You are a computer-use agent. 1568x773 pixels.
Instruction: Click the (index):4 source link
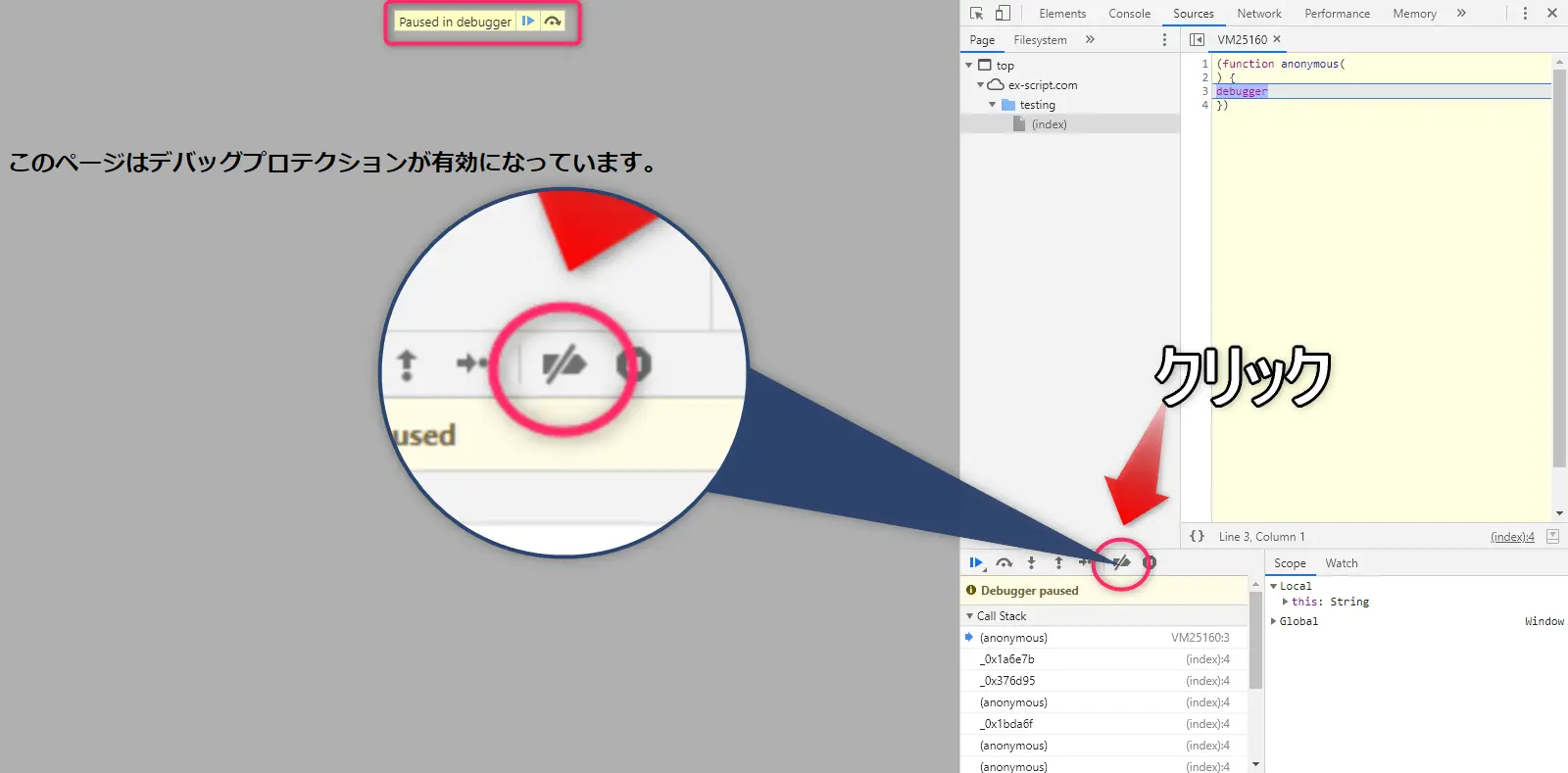(x=1511, y=537)
